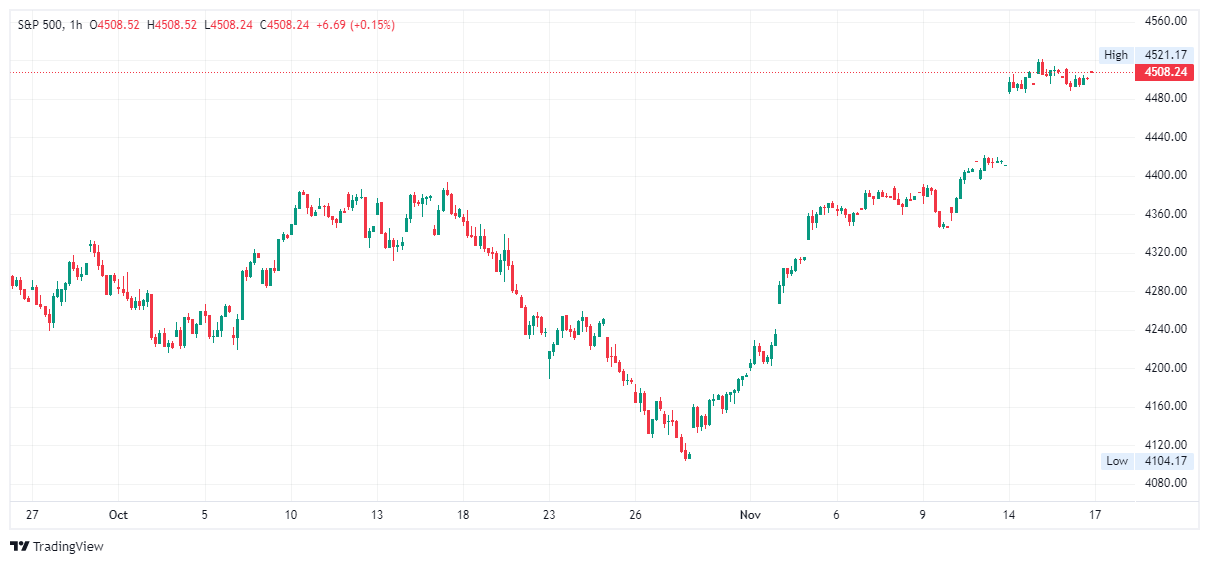Viewport: 1209px width, 564px height.
Task: Click the 17 date marker on the time axis
Action: tap(1095, 515)
